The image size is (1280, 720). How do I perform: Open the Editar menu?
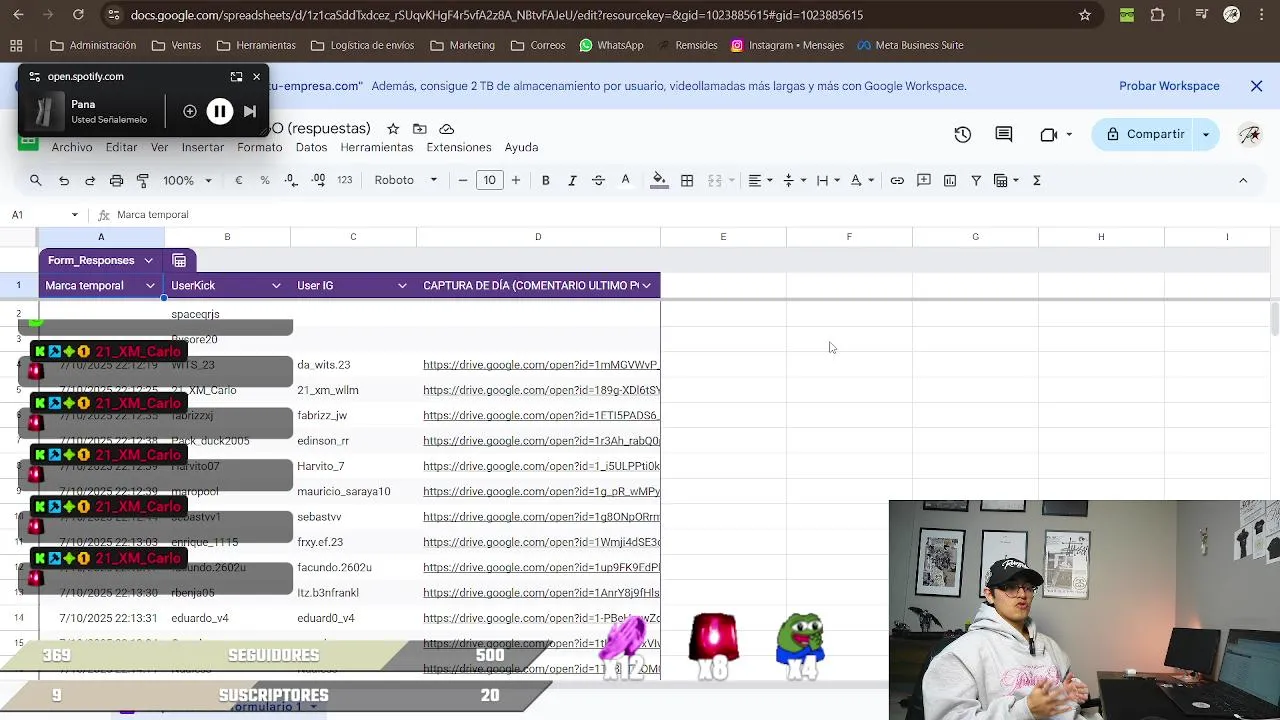click(121, 147)
